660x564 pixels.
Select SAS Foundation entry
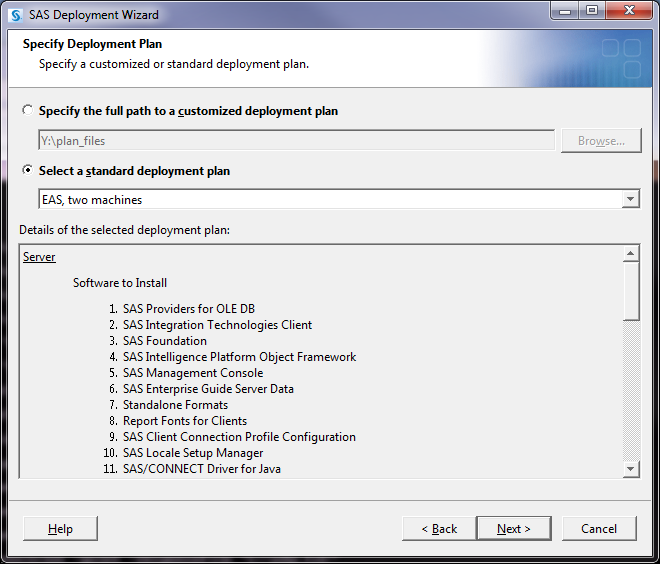point(165,341)
